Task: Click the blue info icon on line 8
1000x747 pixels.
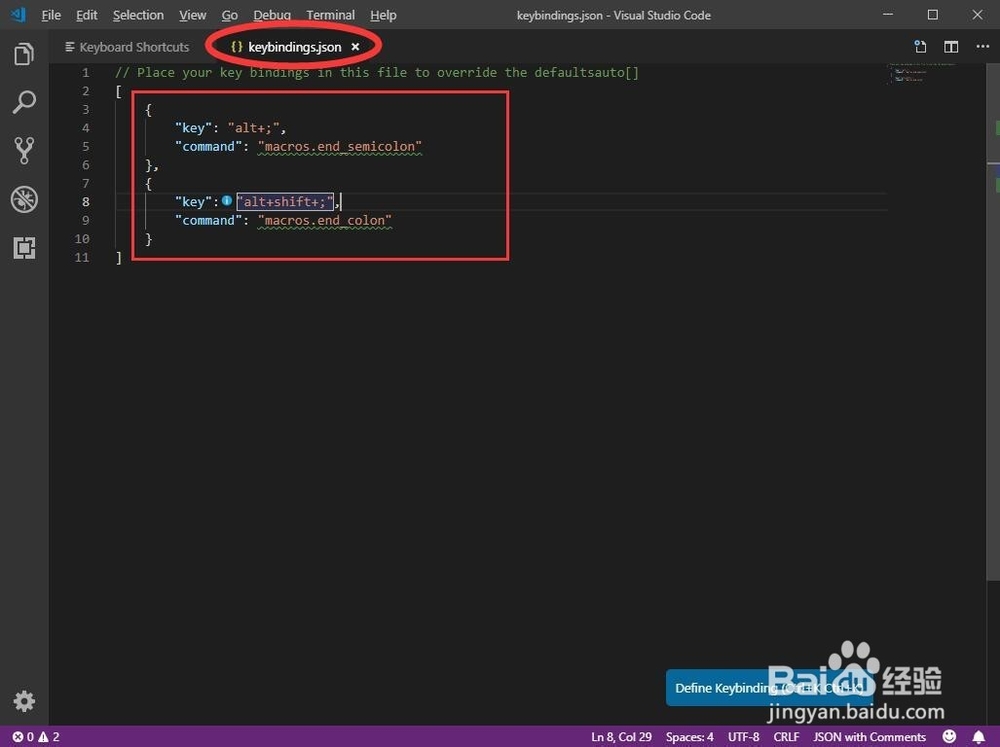Action: tap(226, 201)
